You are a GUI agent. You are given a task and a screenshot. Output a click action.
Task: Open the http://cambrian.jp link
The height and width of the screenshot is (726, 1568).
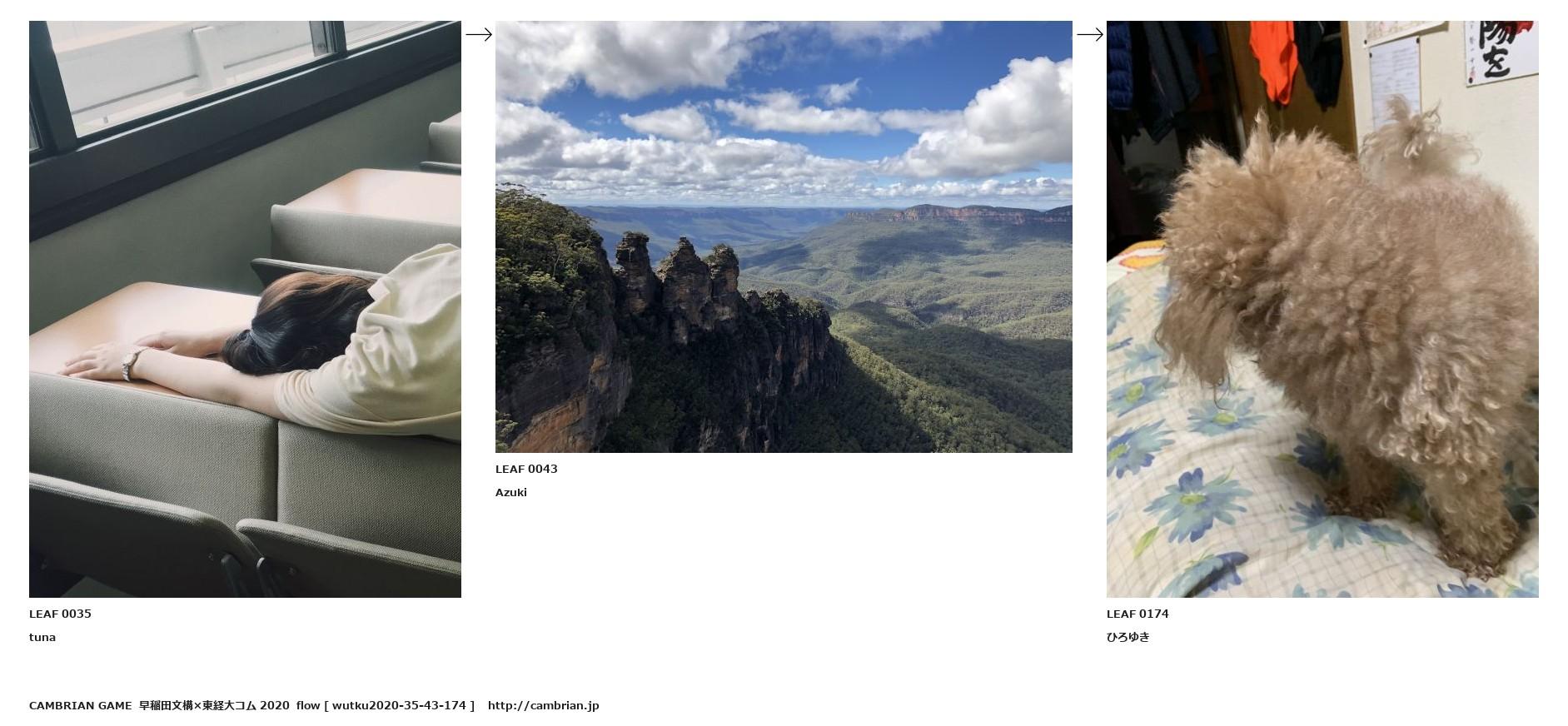(x=544, y=705)
